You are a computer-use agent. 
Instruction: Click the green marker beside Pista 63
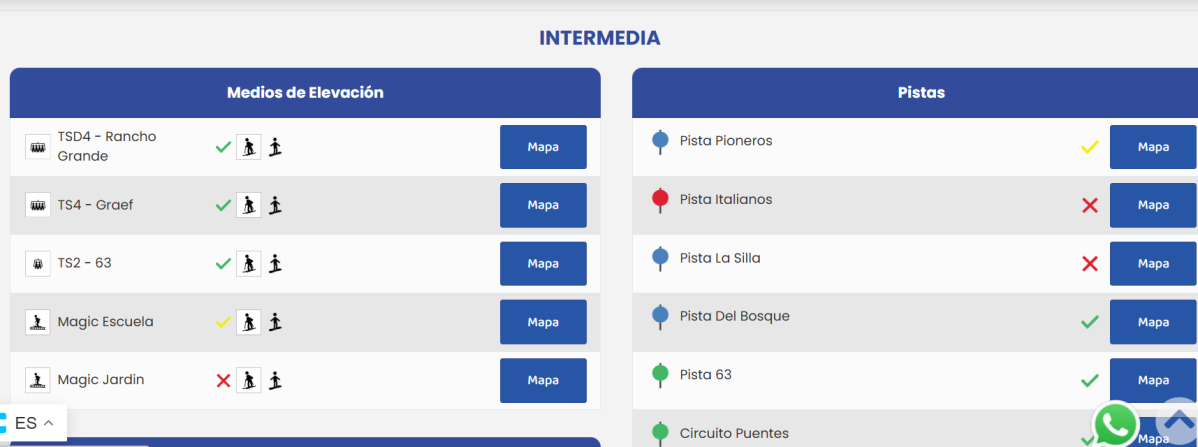(660, 375)
